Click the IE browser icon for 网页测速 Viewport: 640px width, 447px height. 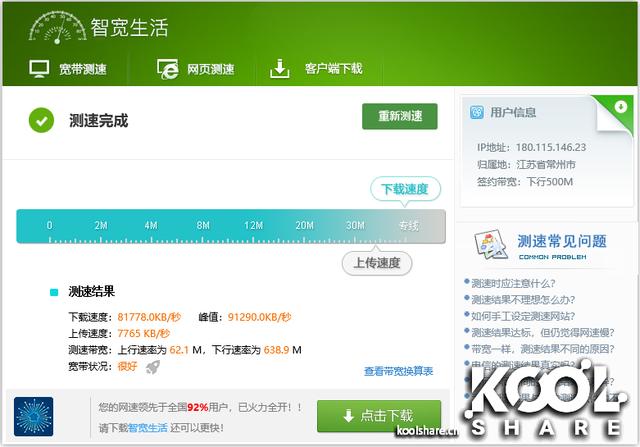[168, 69]
